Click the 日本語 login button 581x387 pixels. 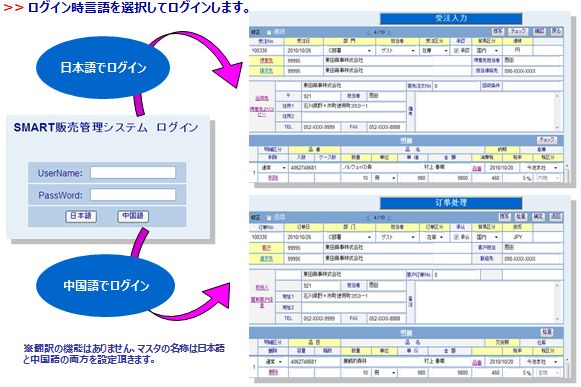tap(81, 216)
